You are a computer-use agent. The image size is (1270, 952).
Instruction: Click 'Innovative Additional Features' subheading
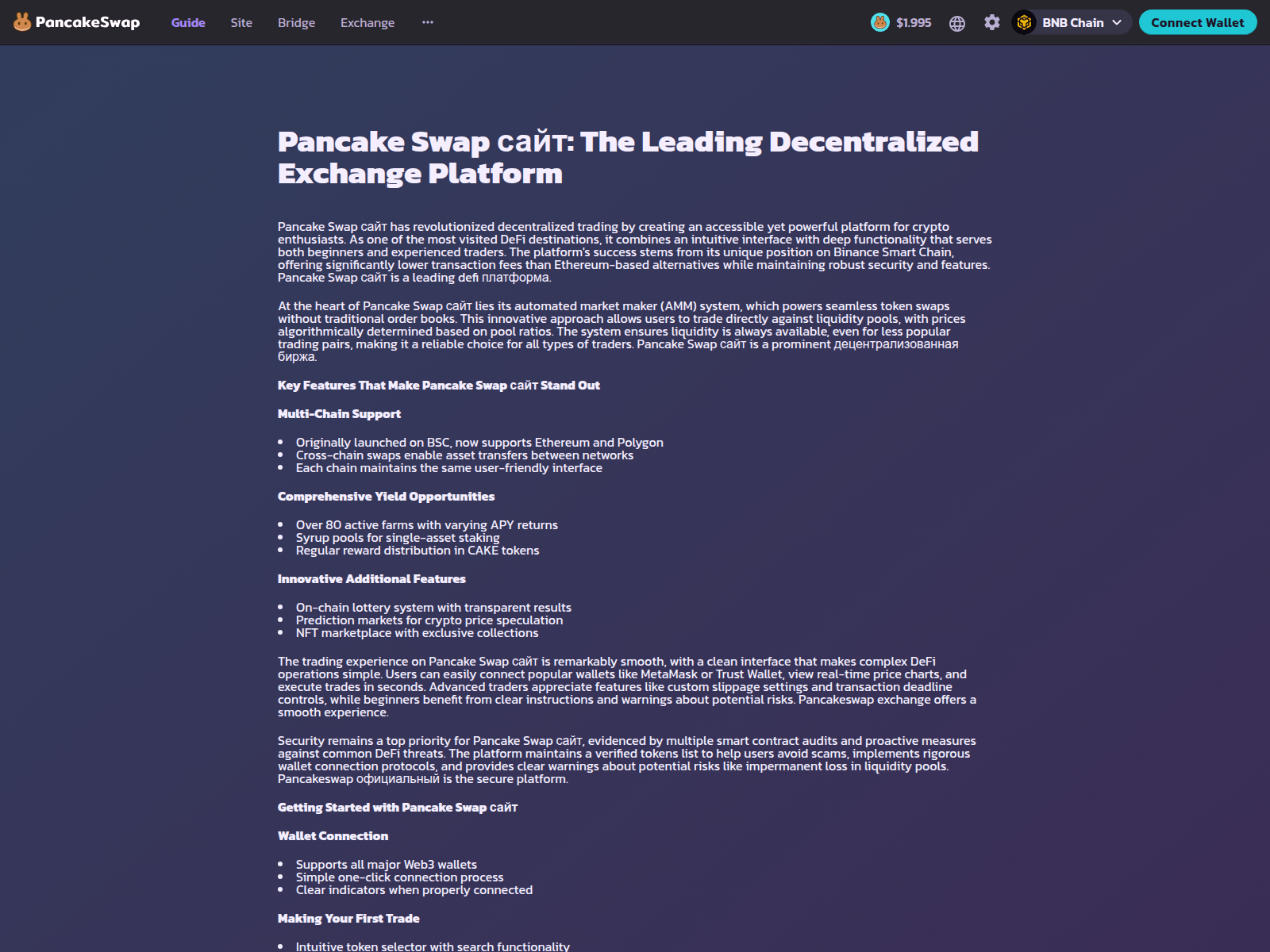click(x=371, y=579)
